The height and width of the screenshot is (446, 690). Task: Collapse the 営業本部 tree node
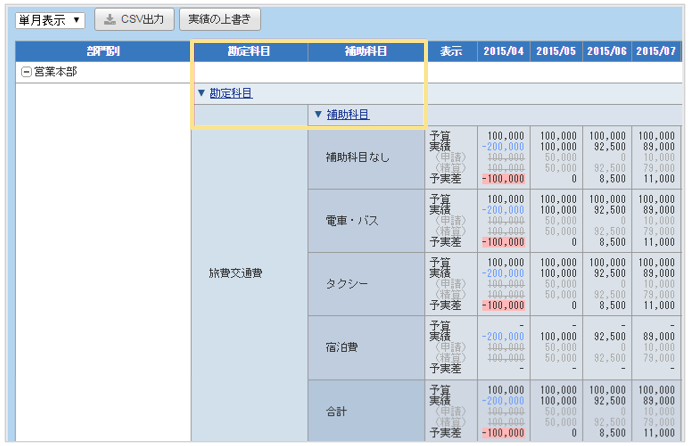pyautogui.click(x=26, y=72)
